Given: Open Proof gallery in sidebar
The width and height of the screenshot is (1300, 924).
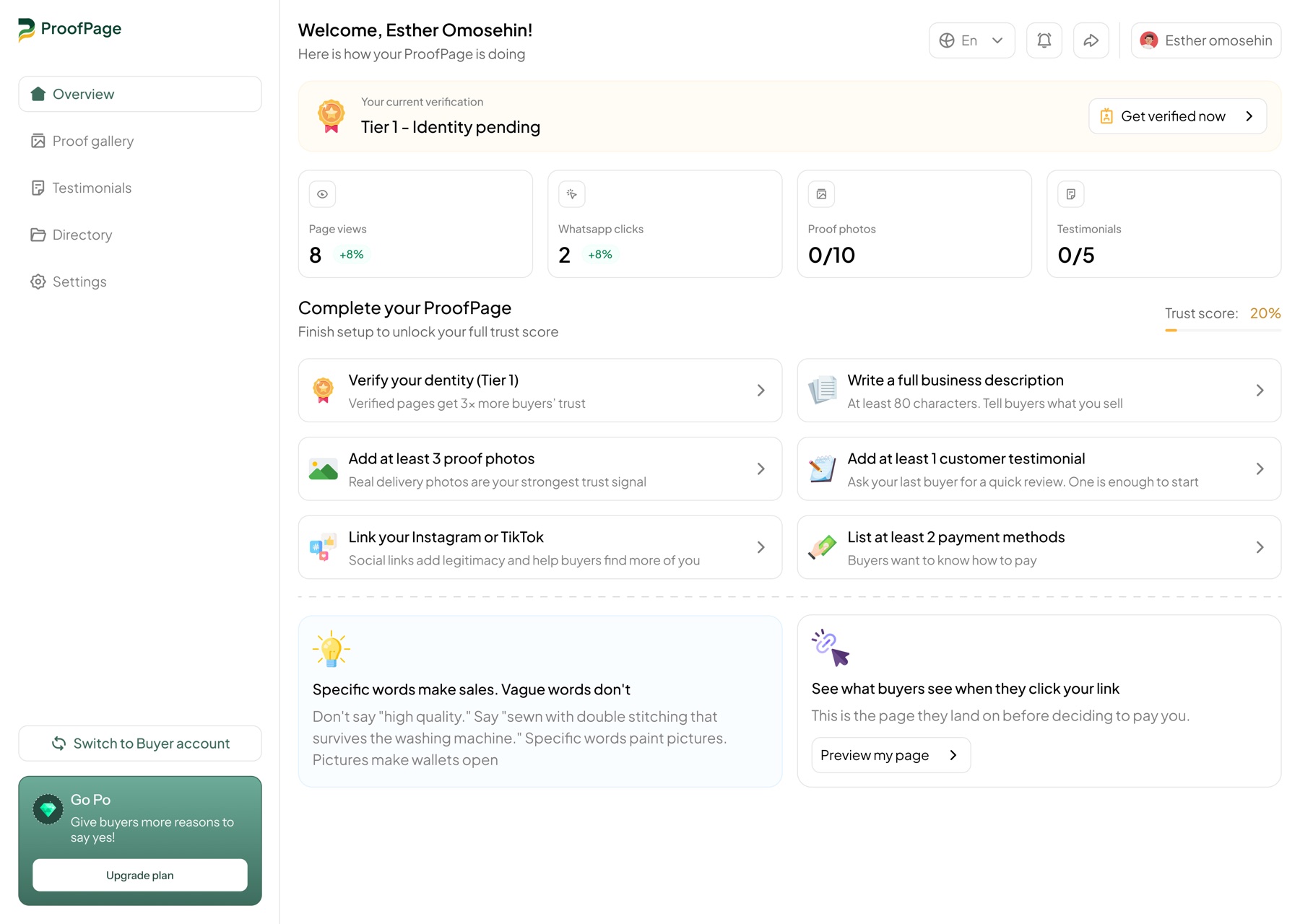Looking at the screenshot, I should [x=140, y=141].
